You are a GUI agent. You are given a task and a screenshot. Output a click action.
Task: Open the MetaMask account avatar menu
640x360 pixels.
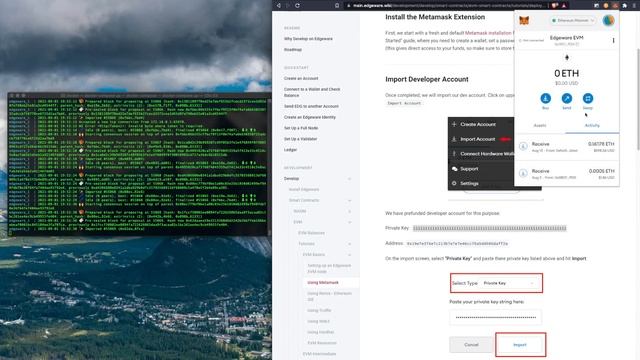pyautogui.click(x=608, y=20)
